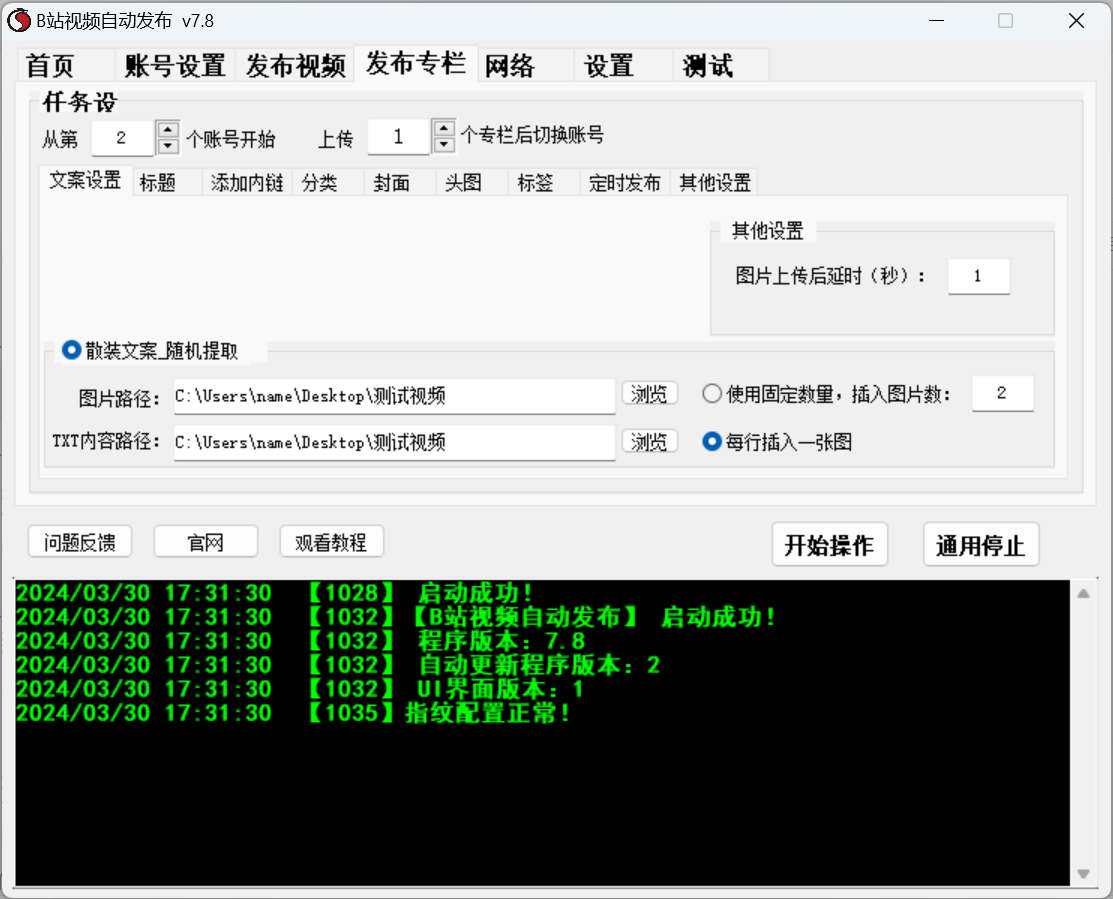
Task: Click the 图片上传后延时 seconds field
Action: 978,276
